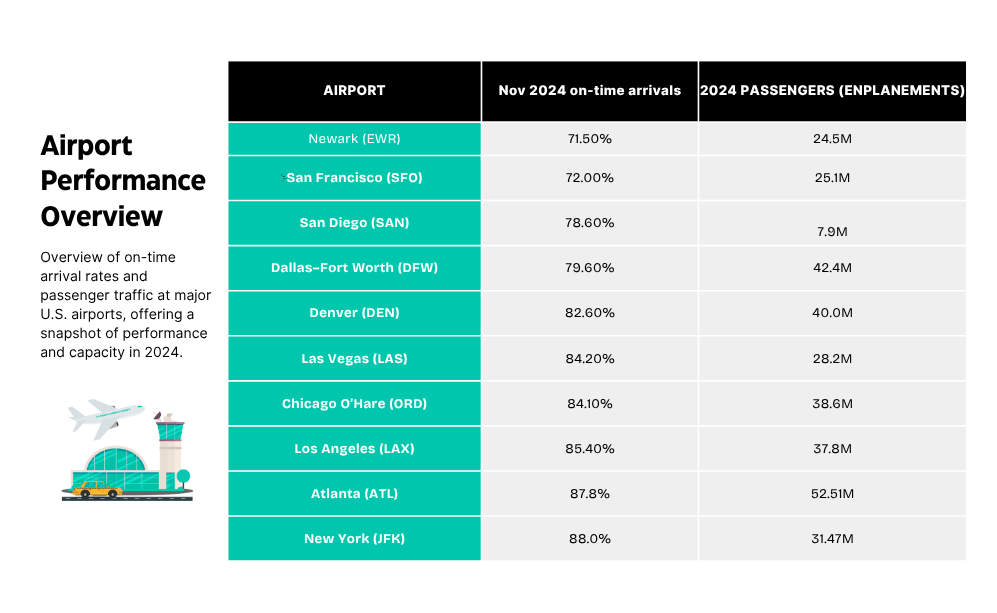The height and width of the screenshot is (613, 997).
Task: Click the 88.0% on-time value for JFK
Action: pyautogui.click(x=590, y=539)
